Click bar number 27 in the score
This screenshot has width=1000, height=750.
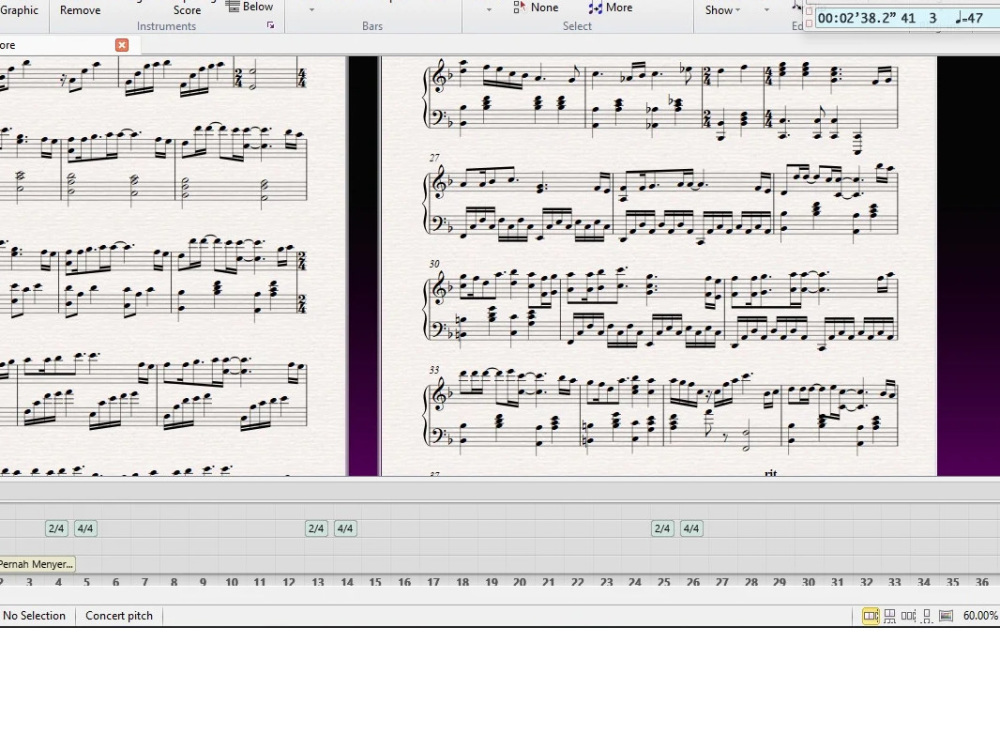point(434,158)
